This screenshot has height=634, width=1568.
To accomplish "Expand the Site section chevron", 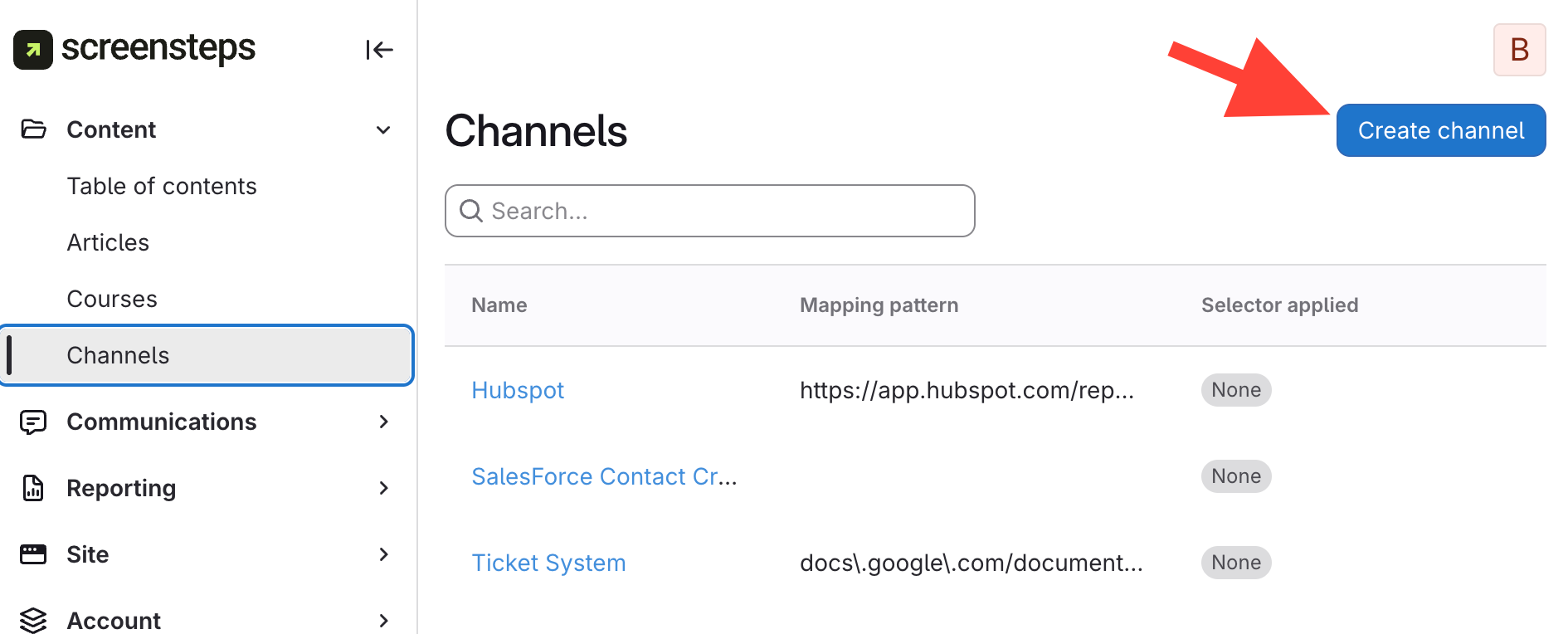I will [383, 554].
